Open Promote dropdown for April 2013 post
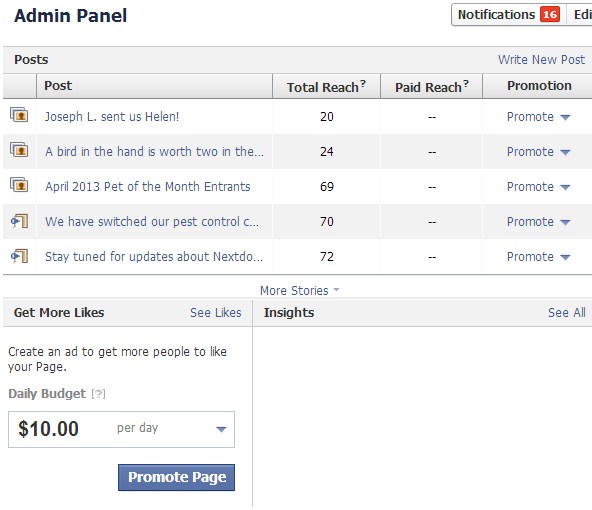Image resolution: width=592 pixels, height=510 pixels. coord(538,186)
